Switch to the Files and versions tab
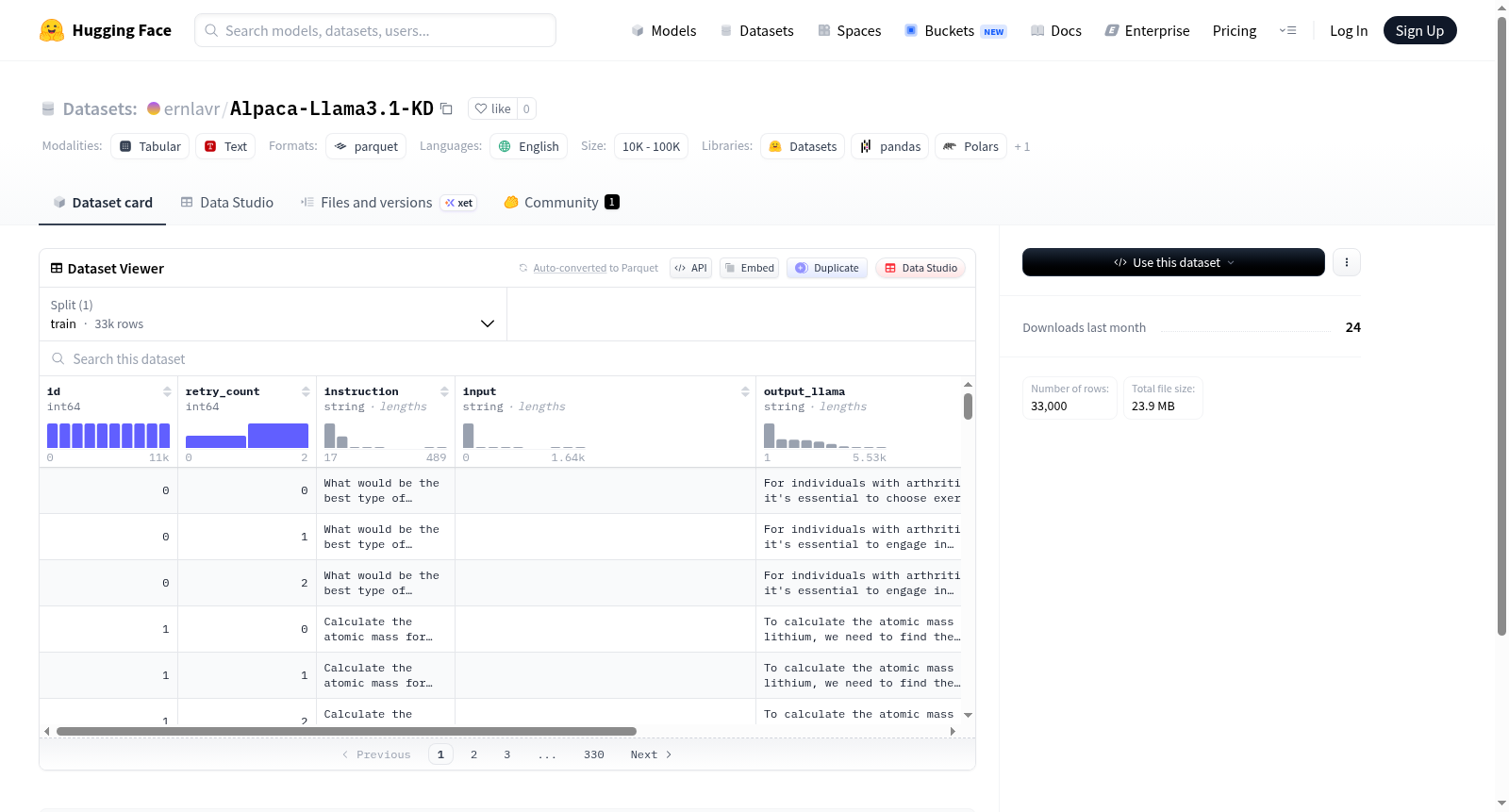Image resolution: width=1509 pixels, height=812 pixels. point(389,202)
